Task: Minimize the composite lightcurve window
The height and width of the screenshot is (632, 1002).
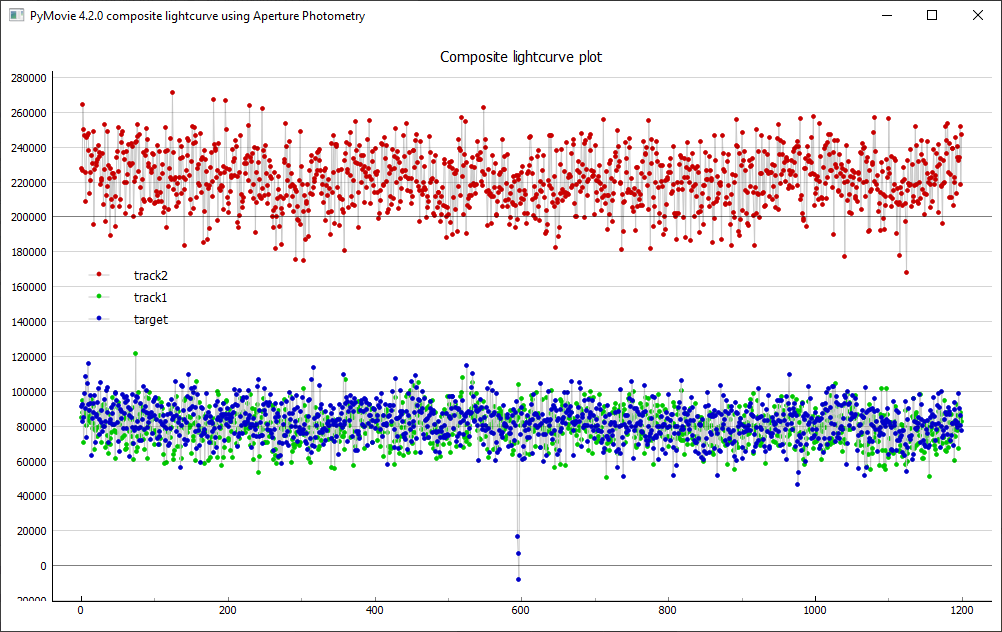Action: pos(887,15)
